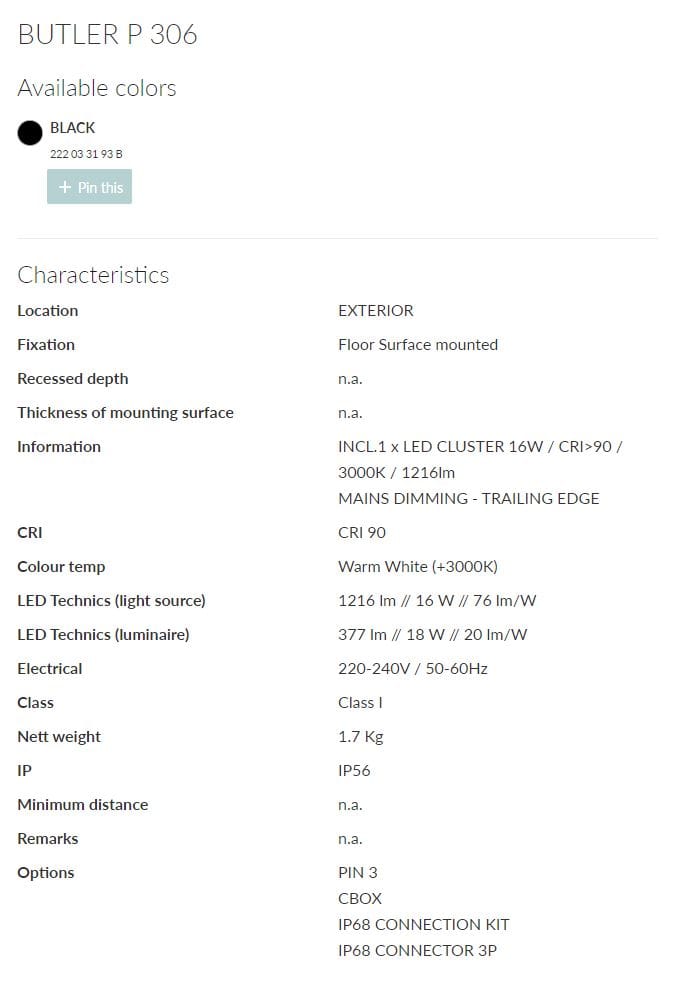Image resolution: width=675 pixels, height=982 pixels.
Task: Click the Class I value
Action: click(360, 703)
